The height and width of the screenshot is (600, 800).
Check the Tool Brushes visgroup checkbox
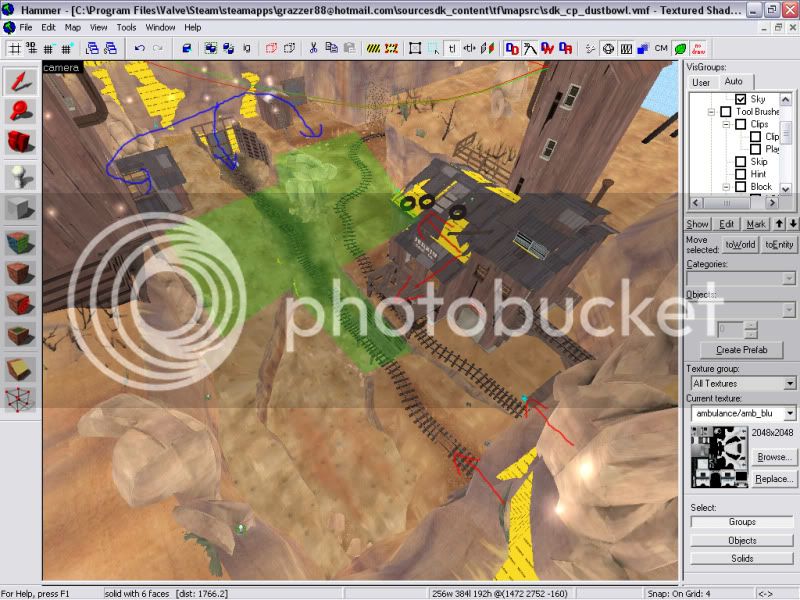tap(726, 111)
